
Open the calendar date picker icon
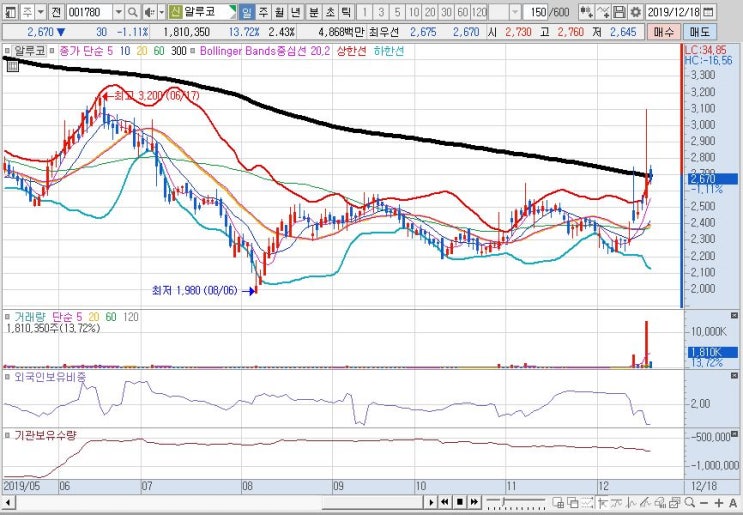point(708,12)
